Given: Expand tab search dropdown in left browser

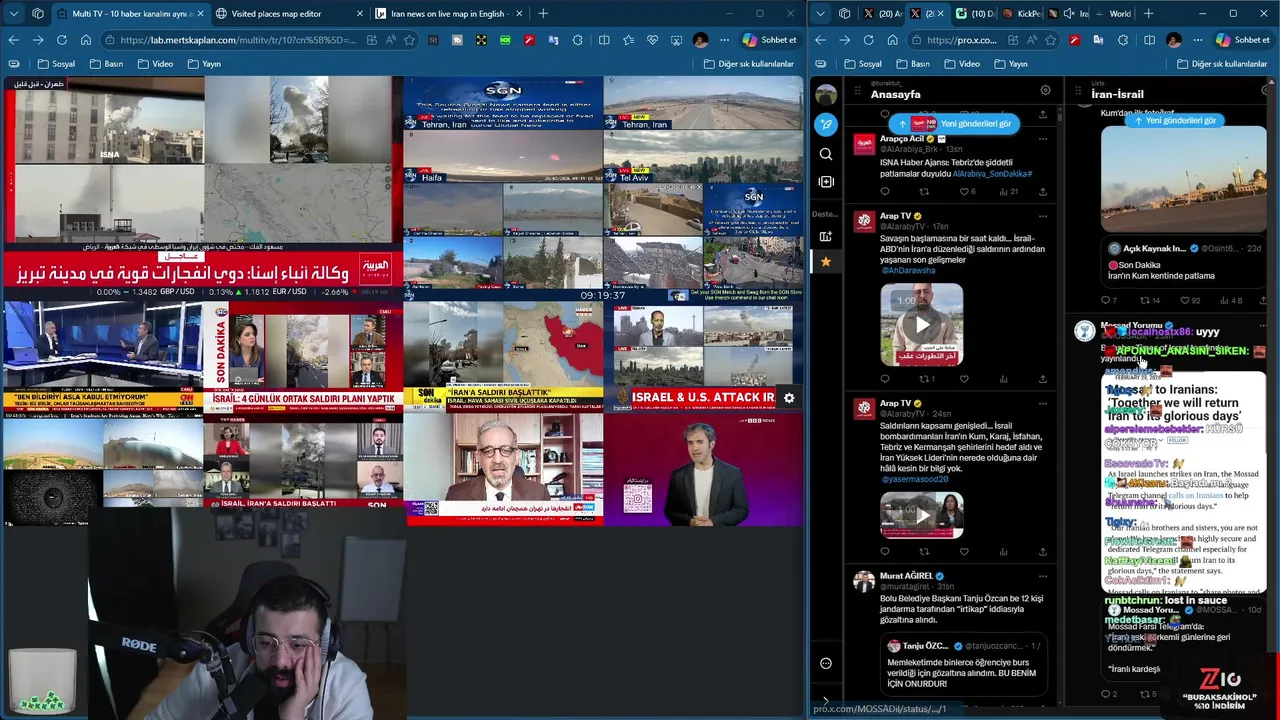Looking at the screenshot, I should (x=14, y=14).
